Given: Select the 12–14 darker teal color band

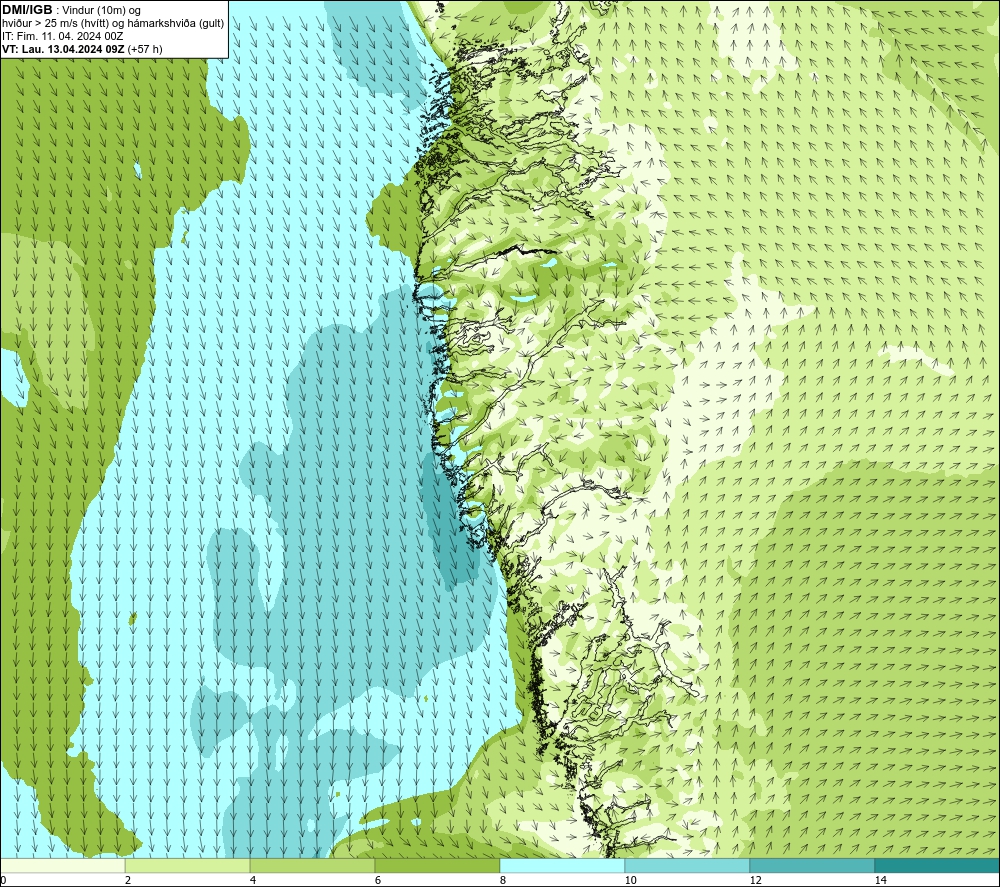Looking at the screenshot, I should [x=812, y=866].
